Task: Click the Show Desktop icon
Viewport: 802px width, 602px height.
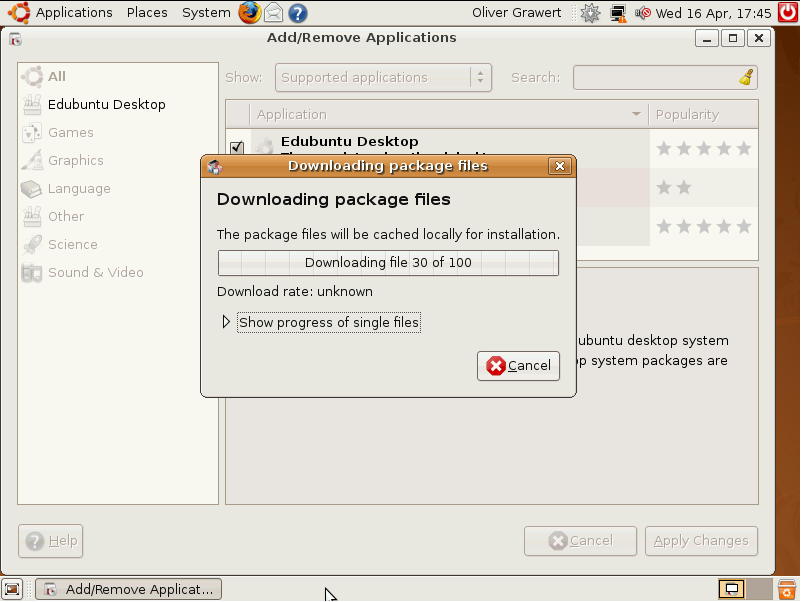Action: (12, 589)
